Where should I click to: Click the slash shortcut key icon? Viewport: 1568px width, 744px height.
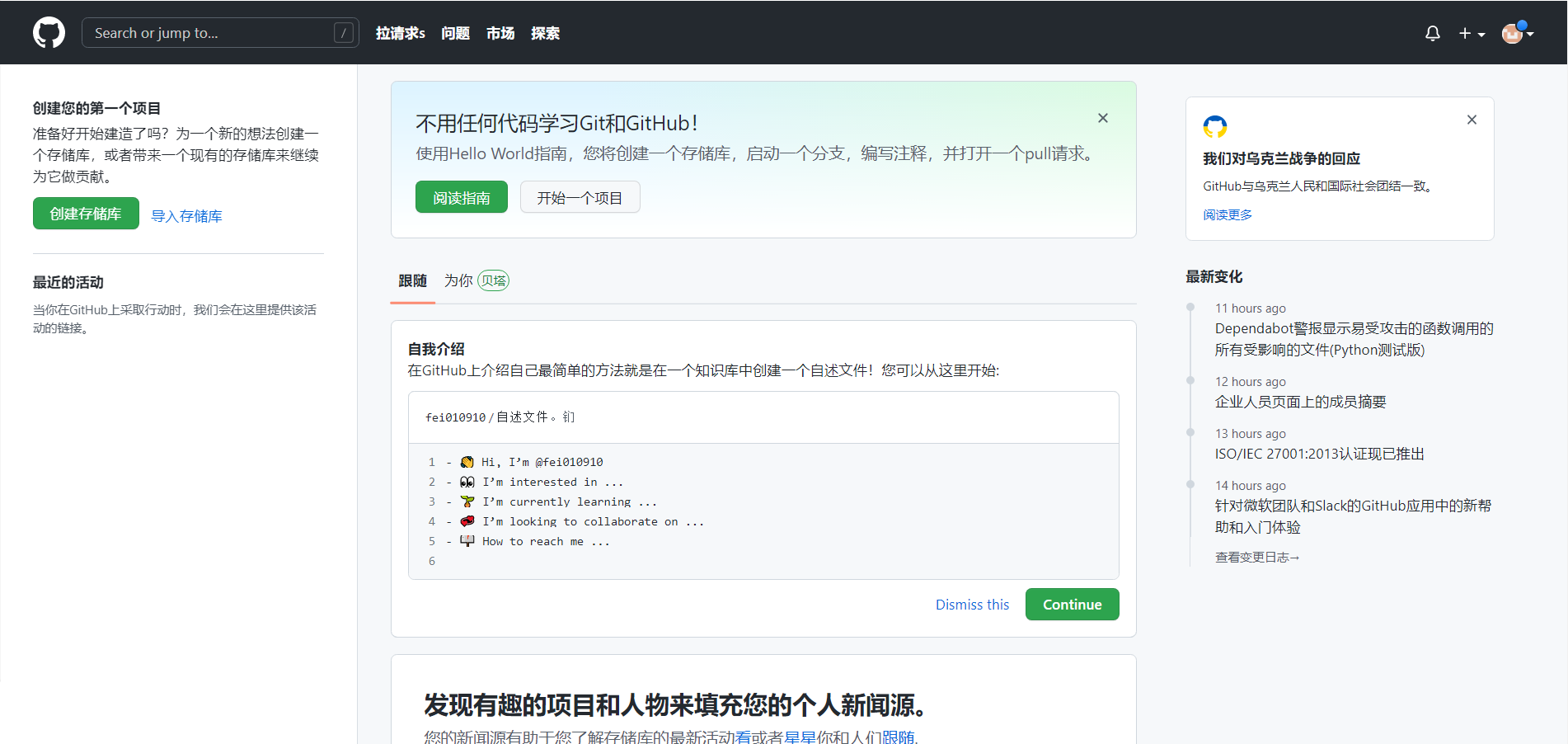[x=344, y=33]
